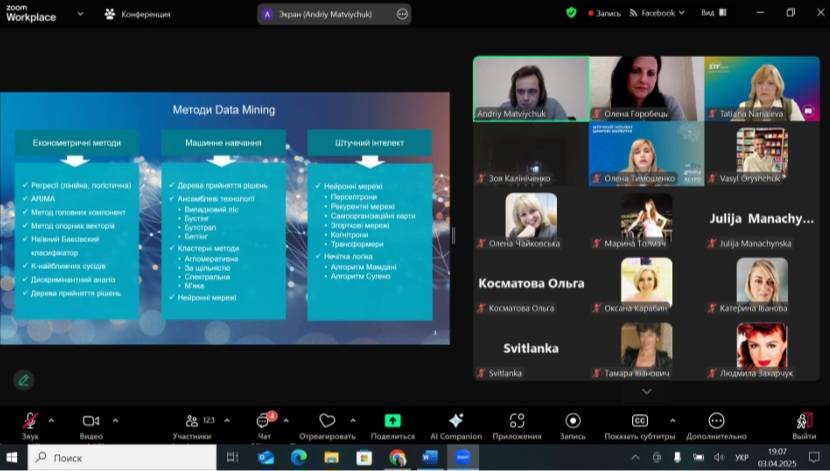Turn on the camera (Видео)

(x=91, y=421)
